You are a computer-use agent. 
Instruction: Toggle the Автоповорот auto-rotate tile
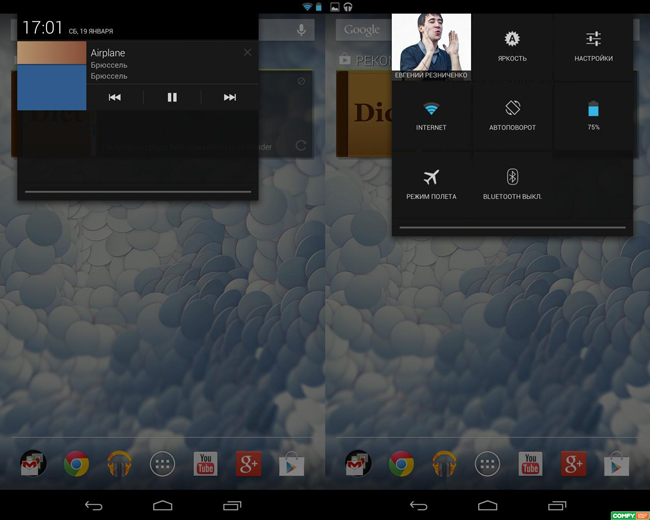[512, 116]
